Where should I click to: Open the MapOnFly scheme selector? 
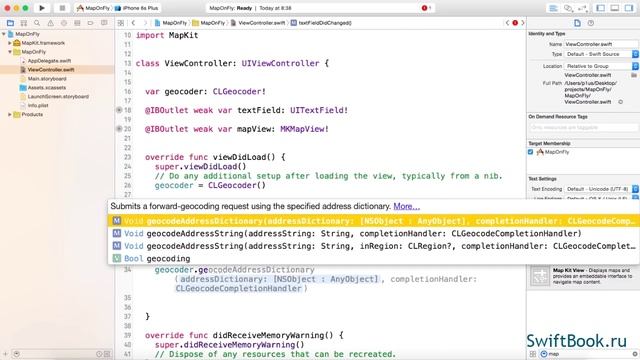[93, 8]
